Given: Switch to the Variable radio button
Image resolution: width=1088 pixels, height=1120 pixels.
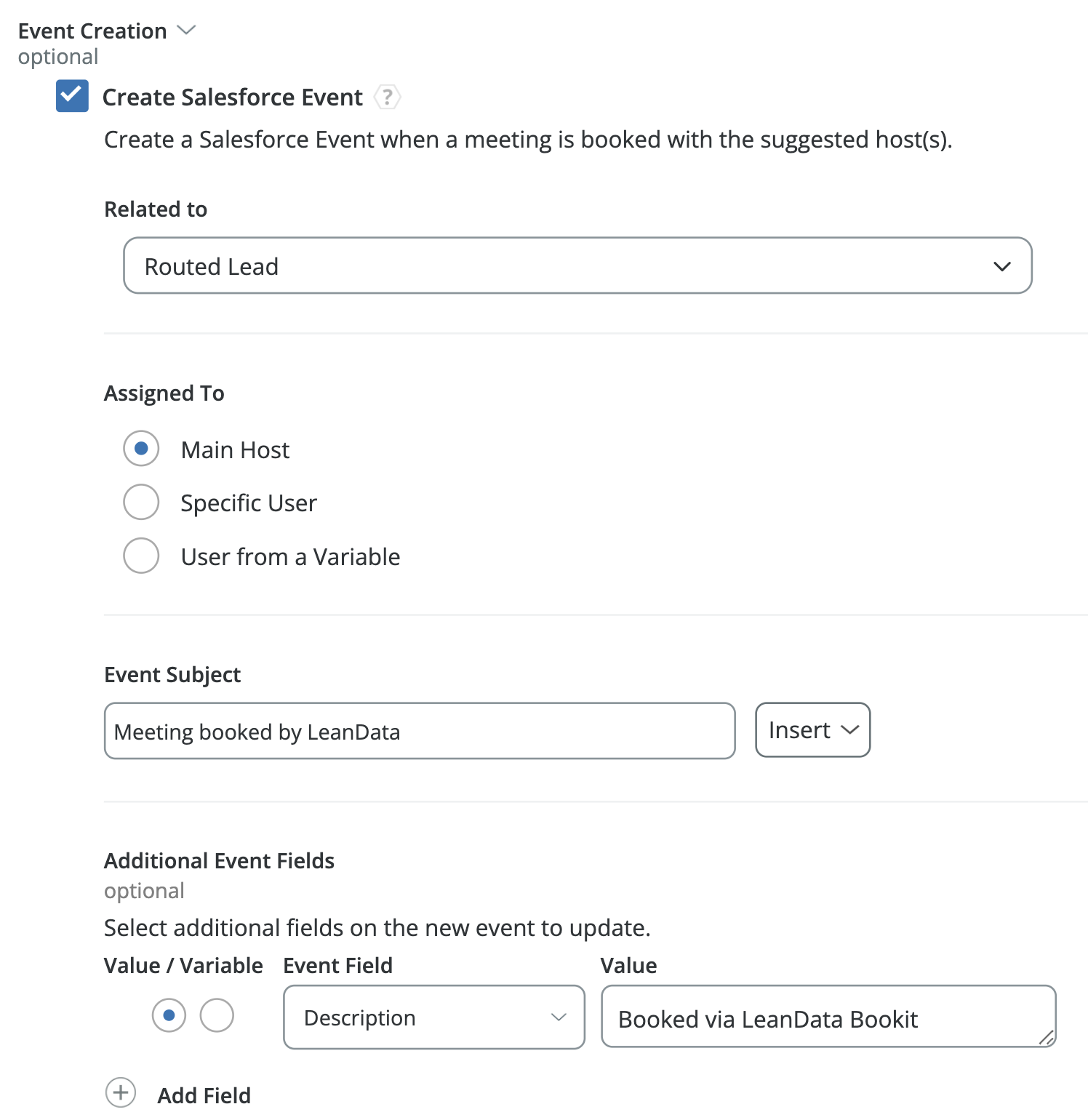Looking at the screenshot, I should tap(217, 1015).
